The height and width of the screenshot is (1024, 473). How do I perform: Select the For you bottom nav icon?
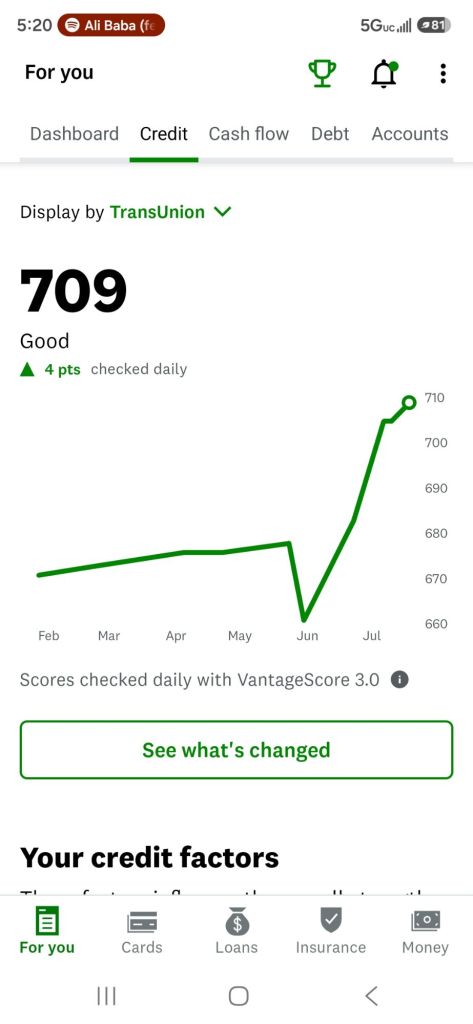pos(47,921)
